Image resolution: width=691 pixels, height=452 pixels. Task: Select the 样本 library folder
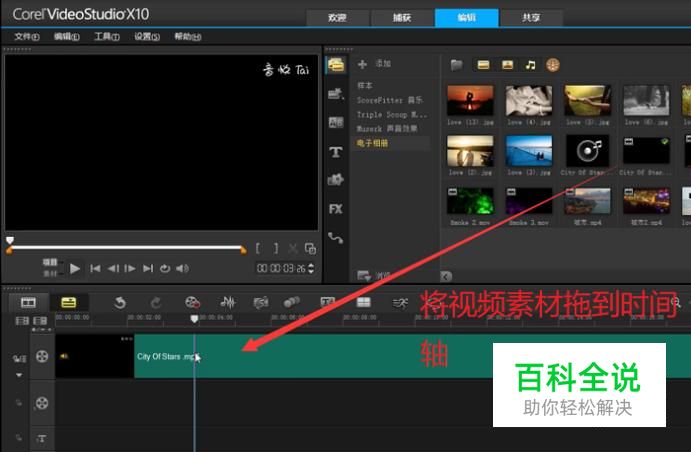(365, 85)
